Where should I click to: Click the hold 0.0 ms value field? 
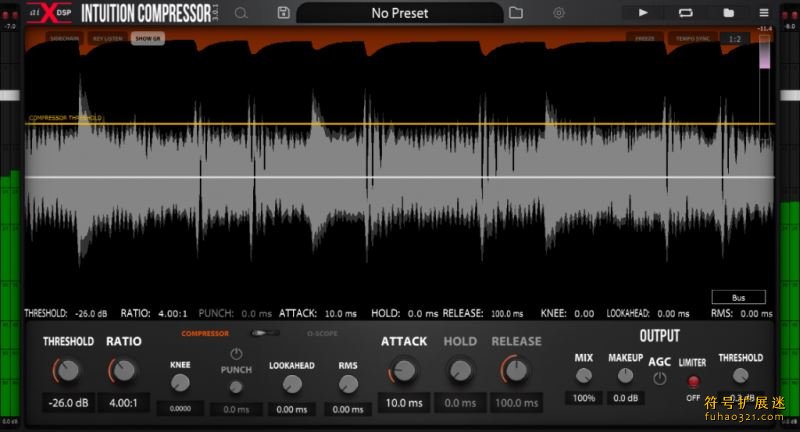pos(460,403)
